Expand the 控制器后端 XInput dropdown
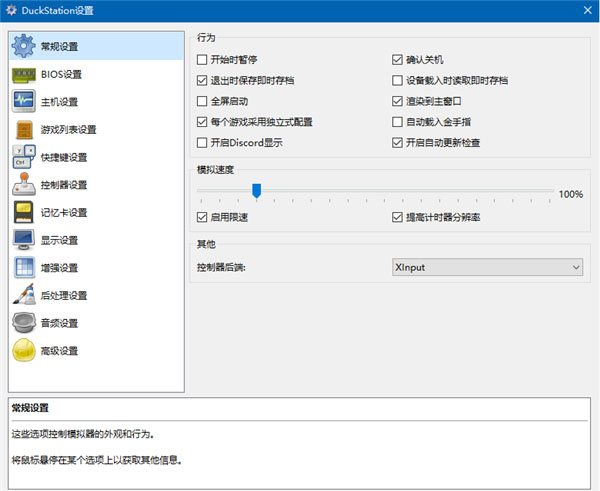The height and width of the screenshot is (491, 600). point(487,267)
